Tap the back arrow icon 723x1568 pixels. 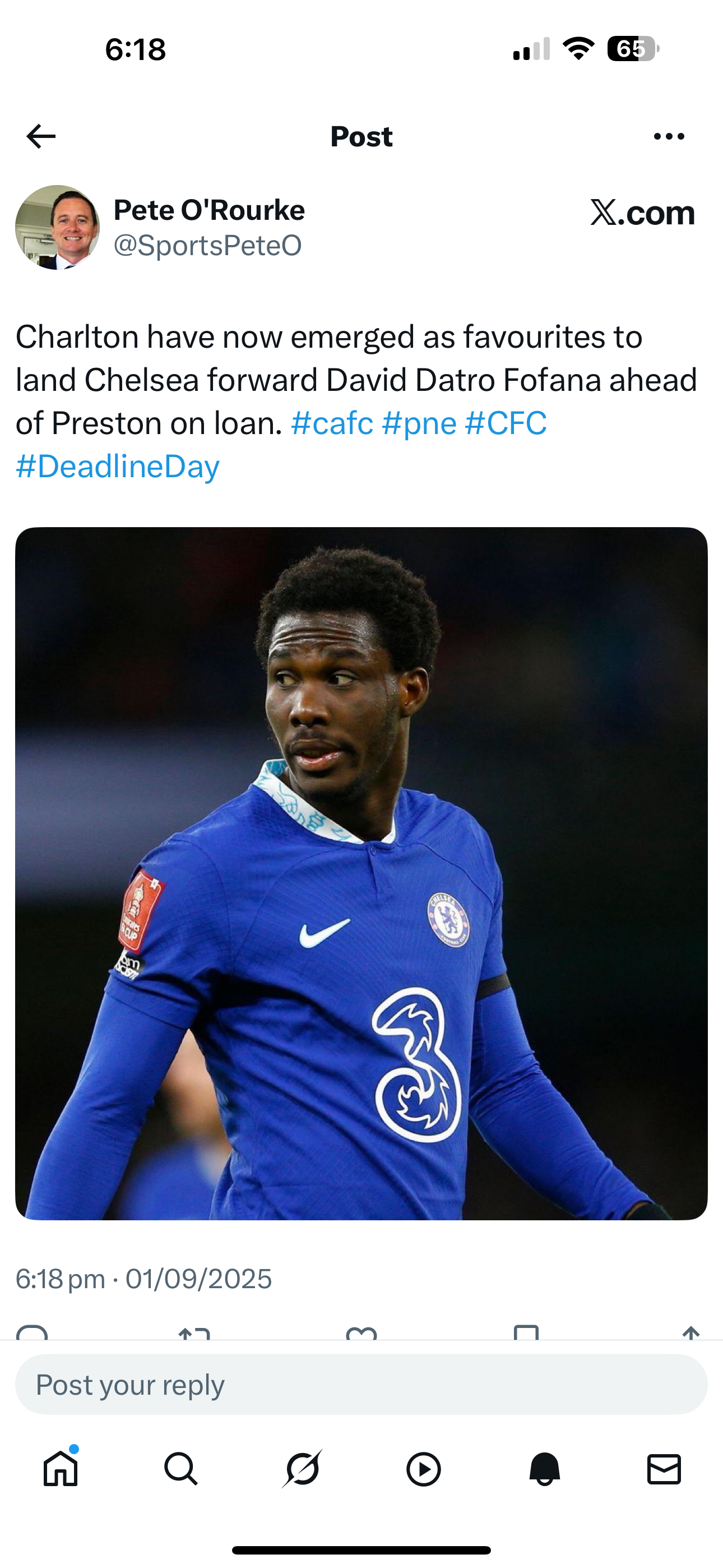point(41,136)
